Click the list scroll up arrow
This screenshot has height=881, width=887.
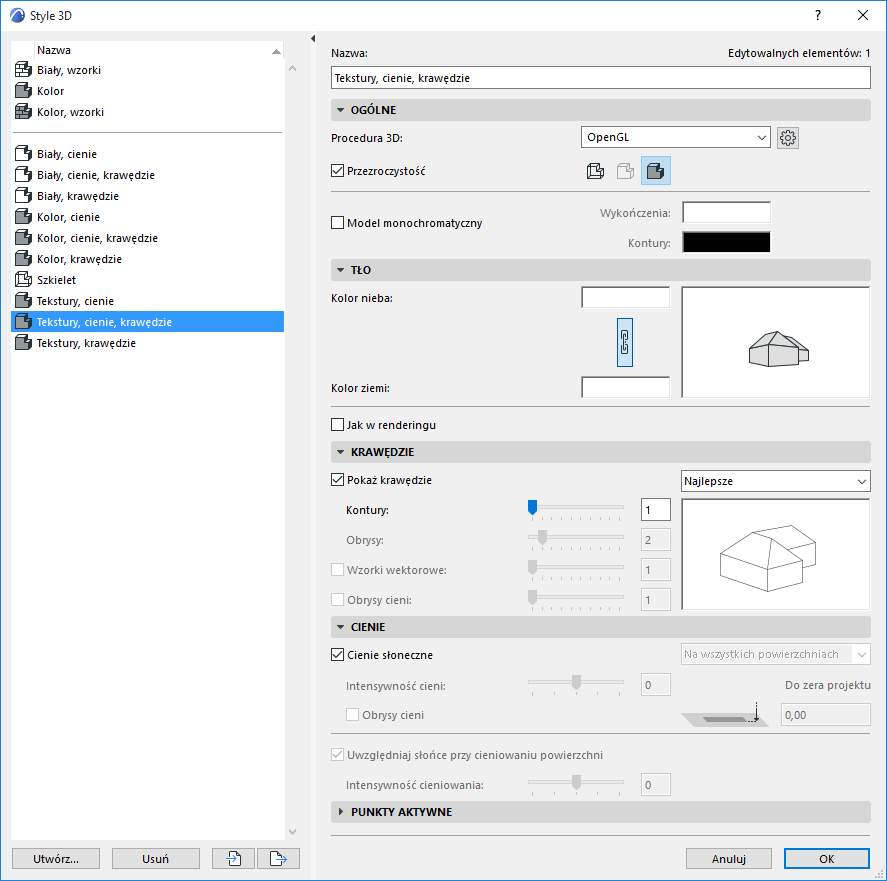pyautogui.click(x=292, y=68)
